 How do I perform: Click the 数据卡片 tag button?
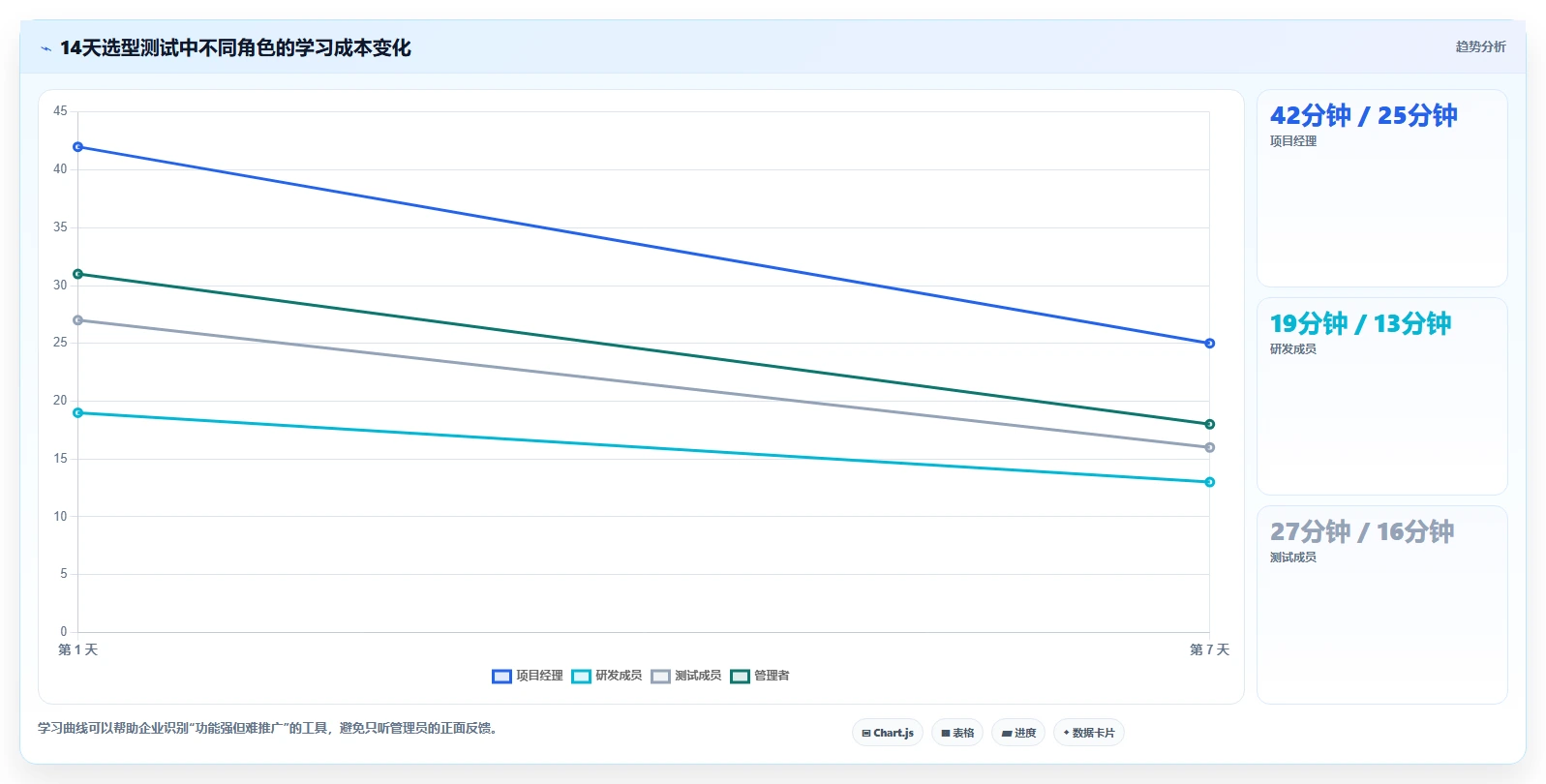pos(1089,733)
